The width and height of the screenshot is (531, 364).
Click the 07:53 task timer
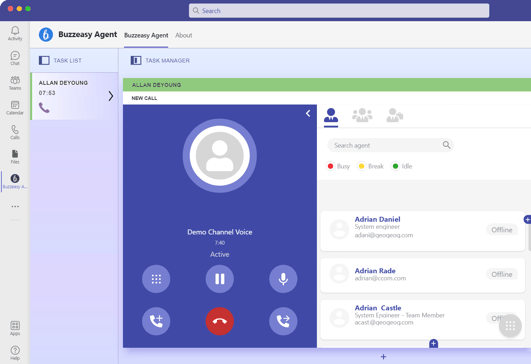pyautogui.click(x=47, y=93)
